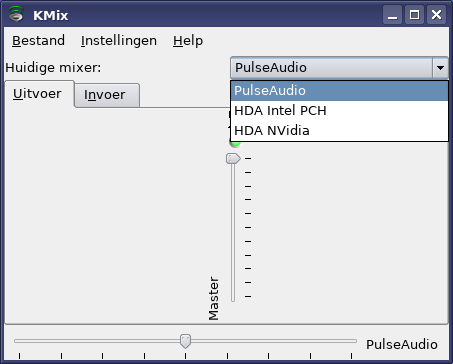The image size is (453, 364).
Task: Minimize the KMix window
Action: click(392, 15)
